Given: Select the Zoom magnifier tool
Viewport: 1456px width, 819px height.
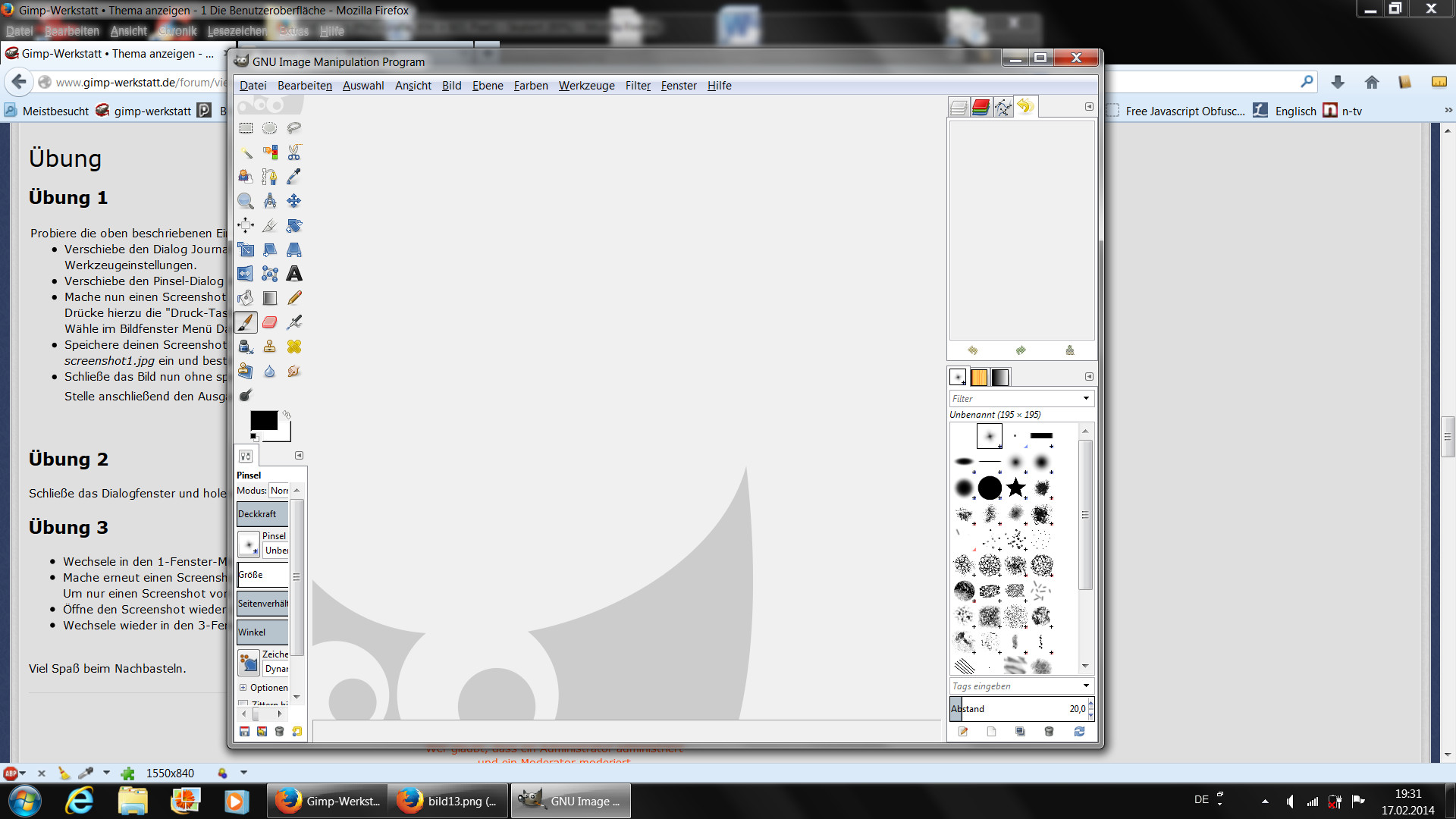Looking at the screenshot, I should point(246,201).
